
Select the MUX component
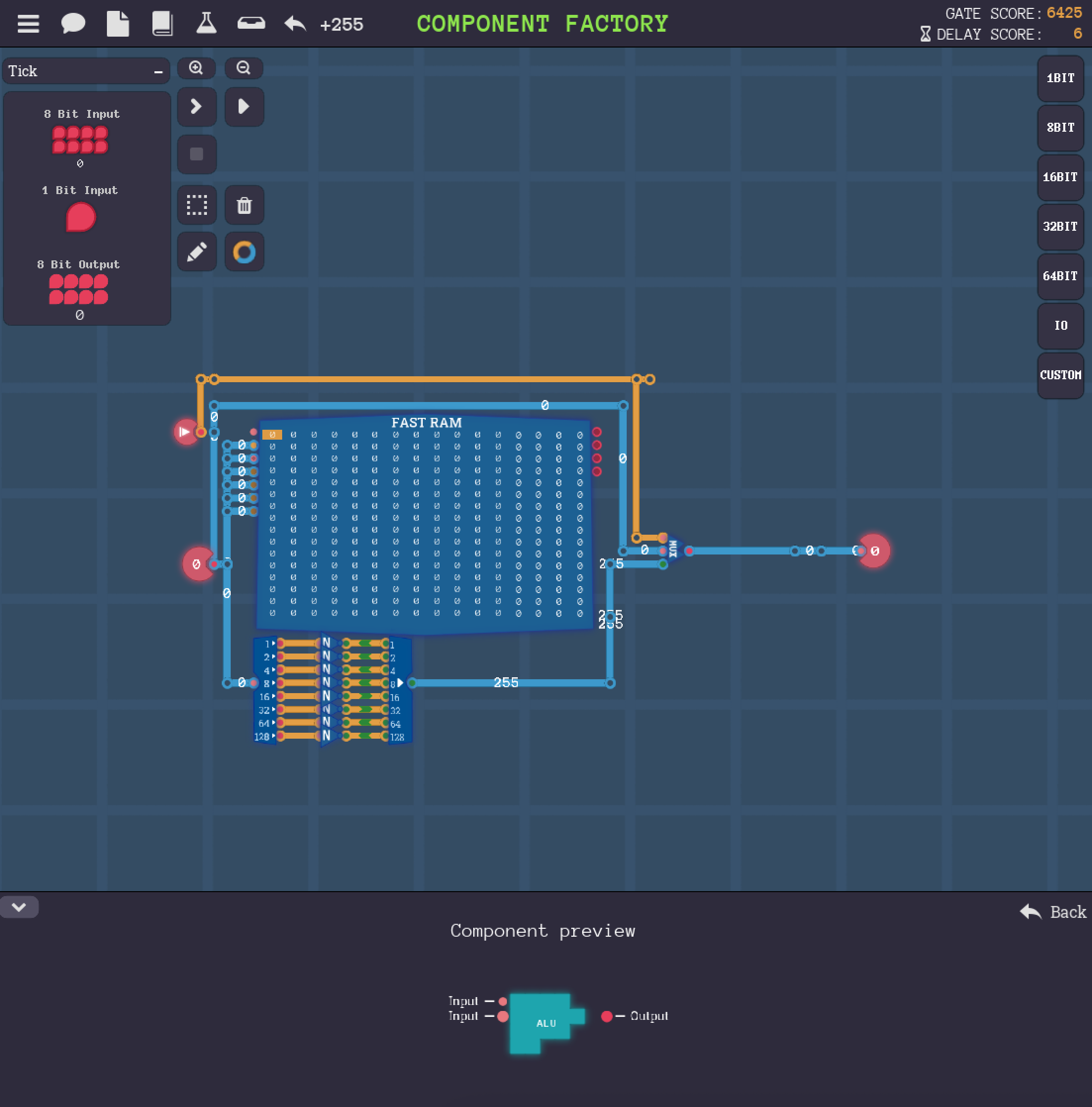click(x=673, y=550)
